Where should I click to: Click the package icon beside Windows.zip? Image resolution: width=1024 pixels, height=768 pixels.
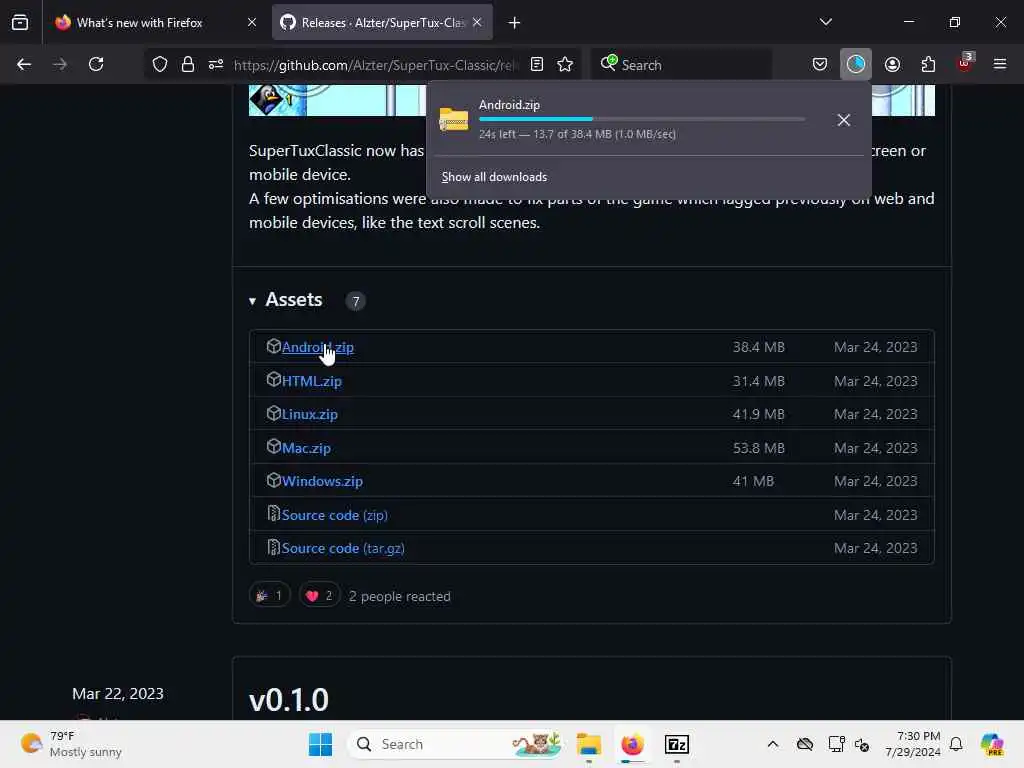pos(274,480)
